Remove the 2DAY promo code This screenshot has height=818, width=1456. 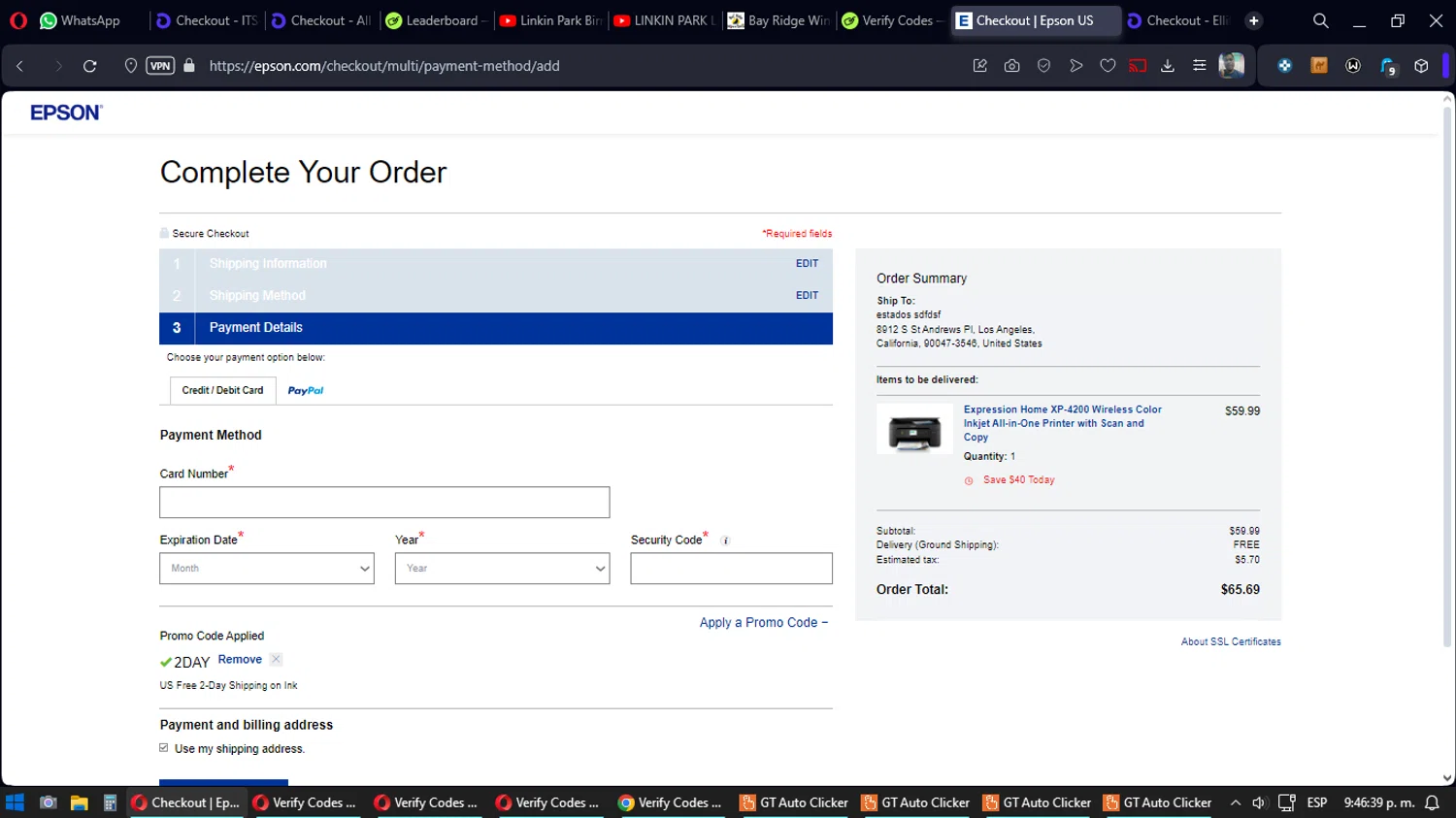coord(240,660)
